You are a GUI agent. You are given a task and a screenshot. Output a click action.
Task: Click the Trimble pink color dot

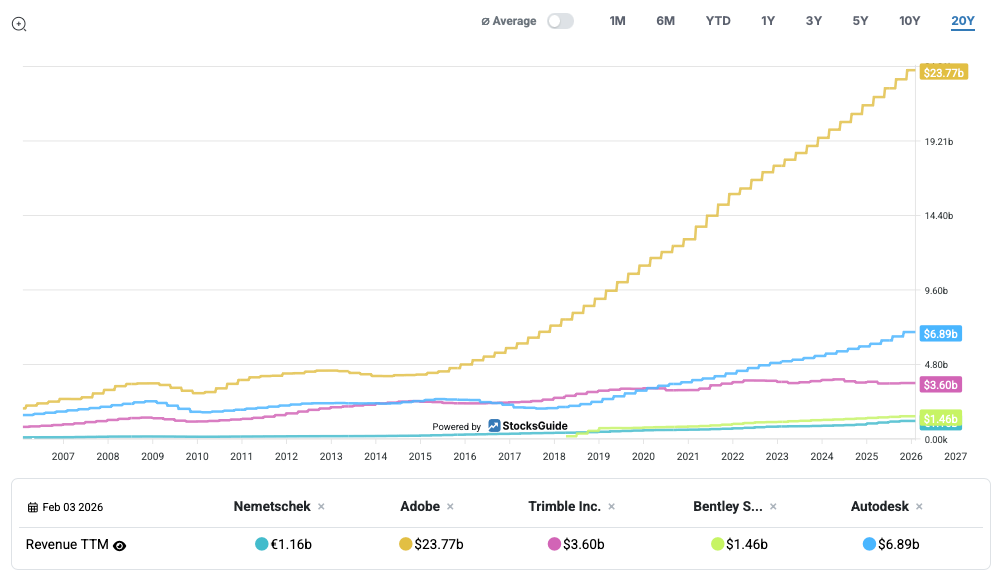tap(554, 545)
